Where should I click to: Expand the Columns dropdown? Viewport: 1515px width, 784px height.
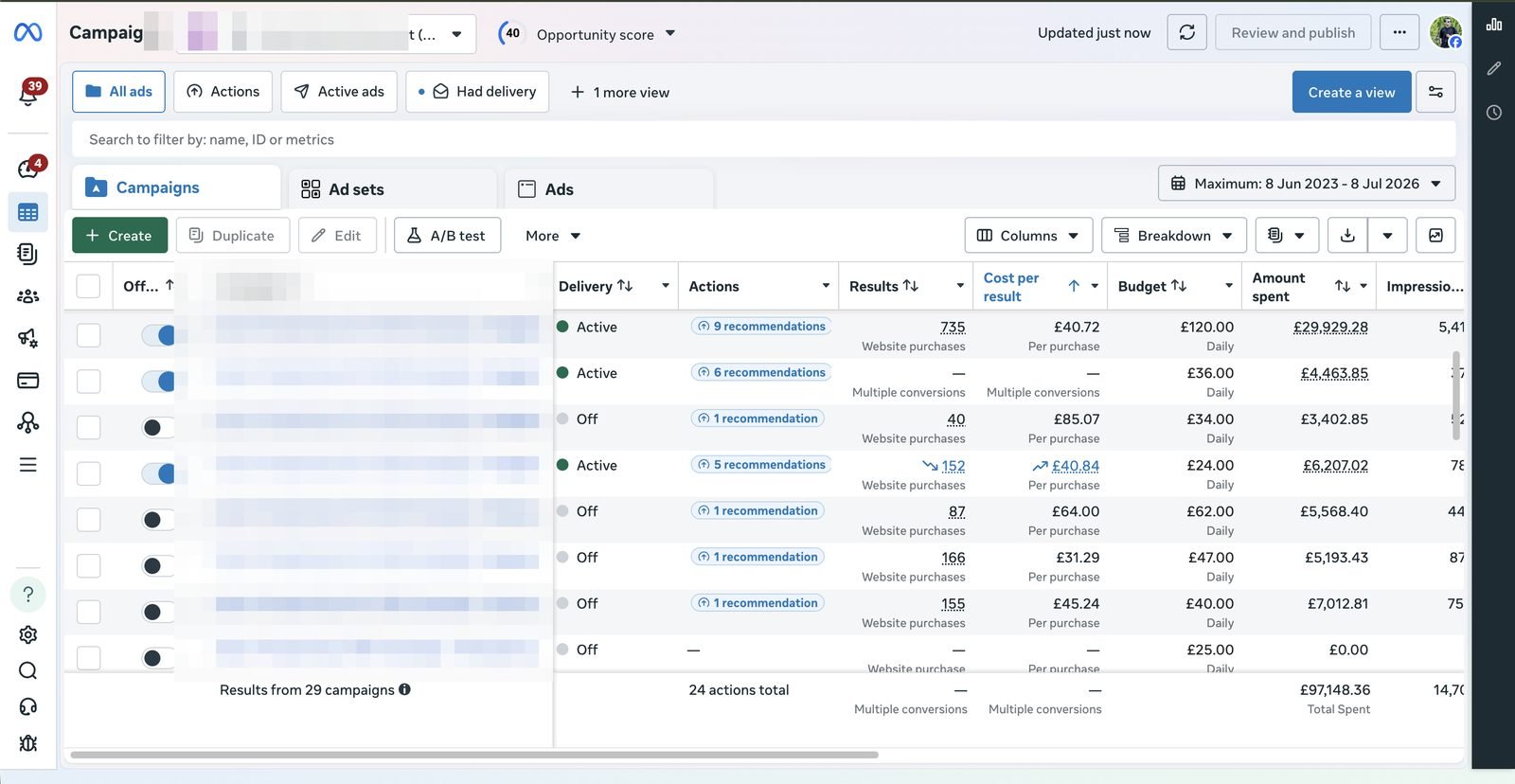coord(1028,236)
